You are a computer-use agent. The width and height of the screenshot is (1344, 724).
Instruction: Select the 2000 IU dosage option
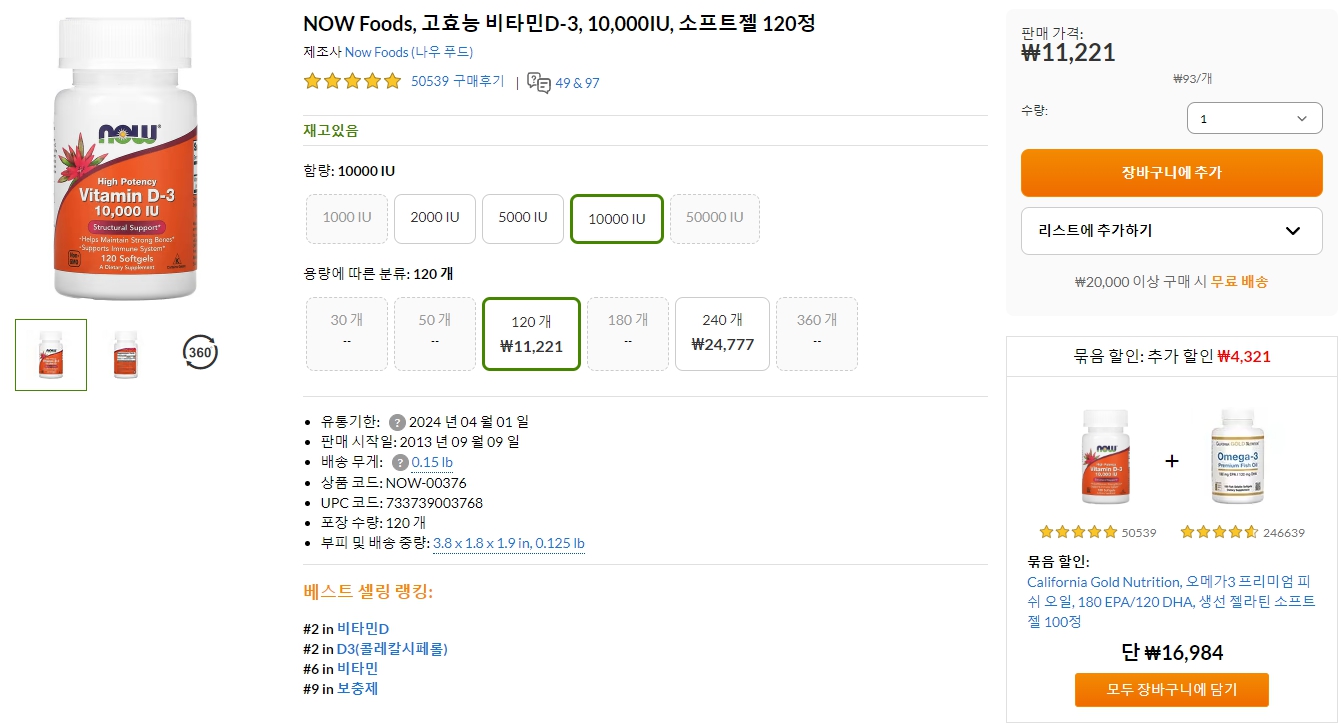click(434, 218)
